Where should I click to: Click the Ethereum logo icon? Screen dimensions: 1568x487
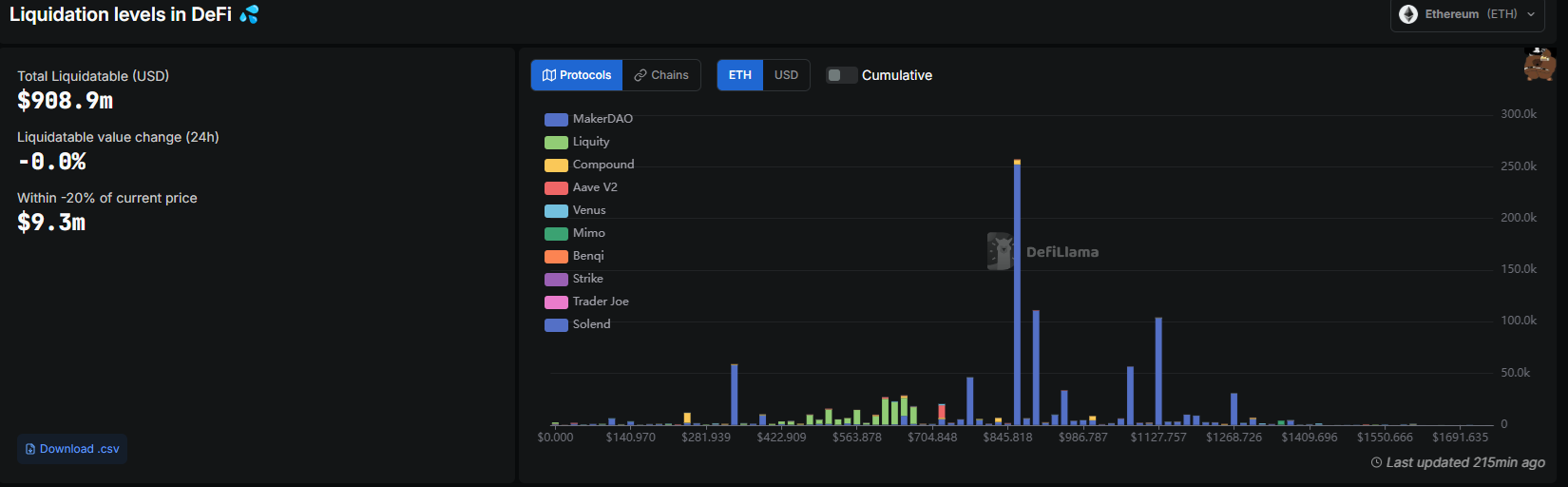[x=1408, y=14]
